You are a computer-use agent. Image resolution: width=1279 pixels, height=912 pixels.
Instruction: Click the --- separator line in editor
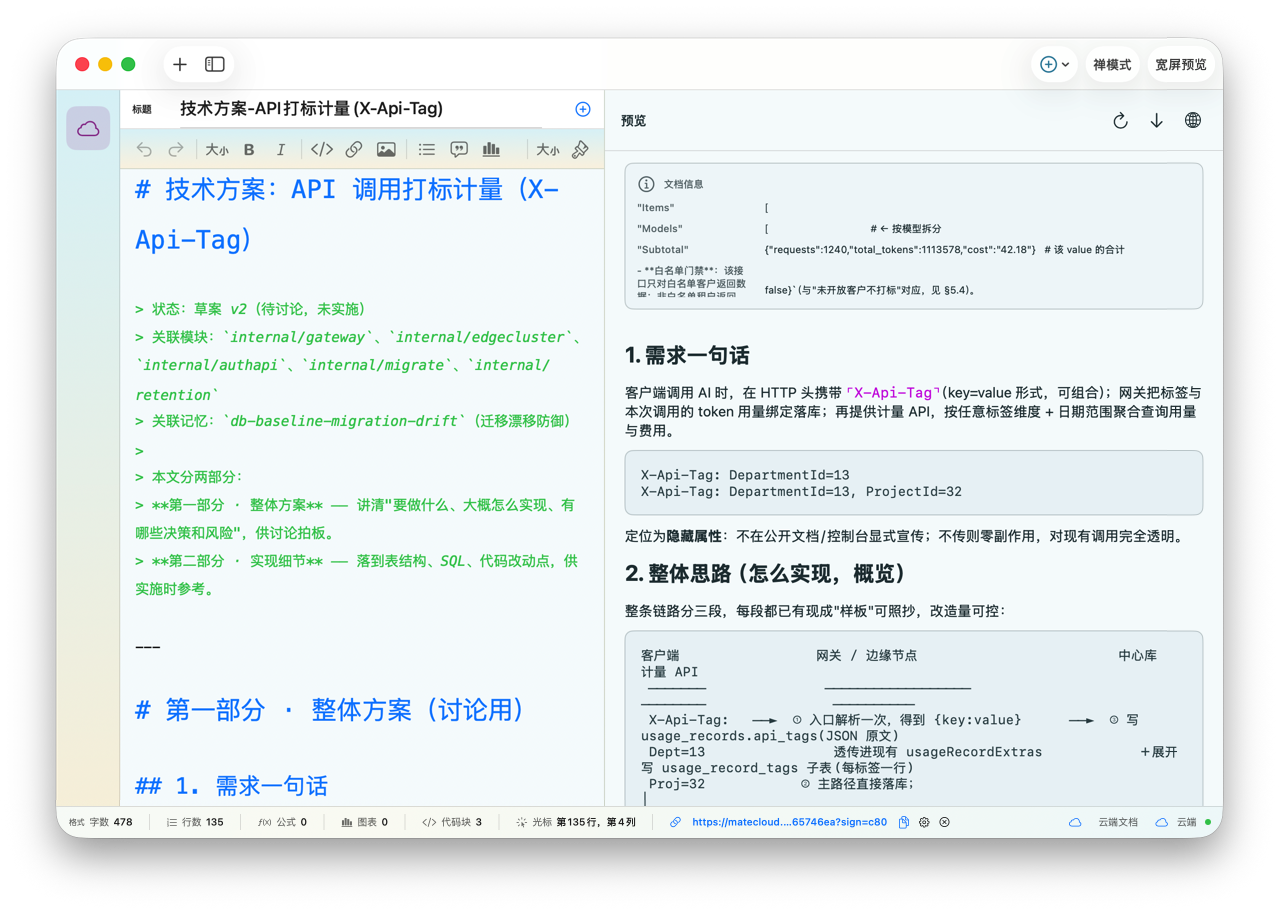pos(148,647)
